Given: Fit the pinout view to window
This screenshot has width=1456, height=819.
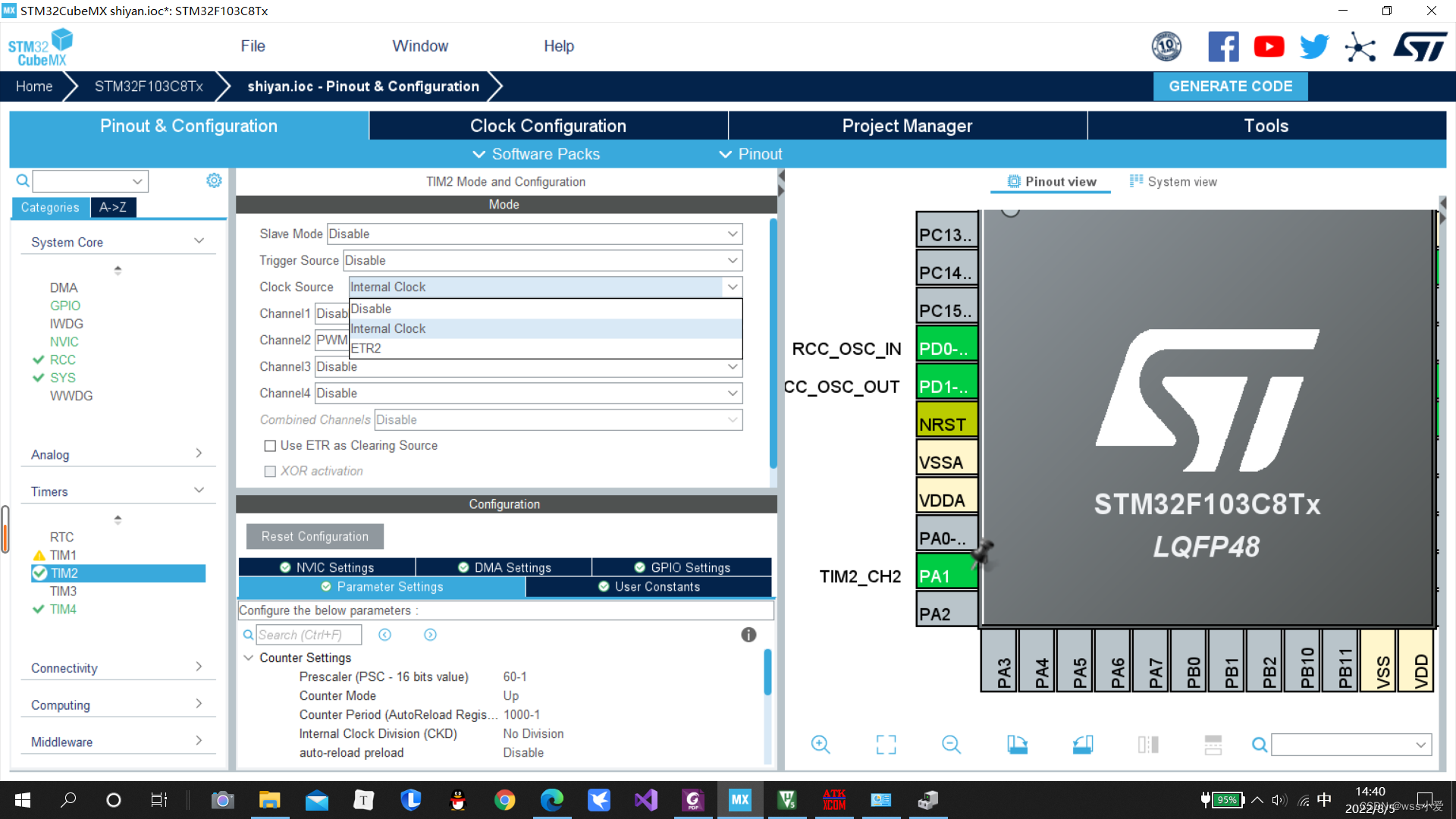Looking at the screenshot, I should [x=886, y=745].
